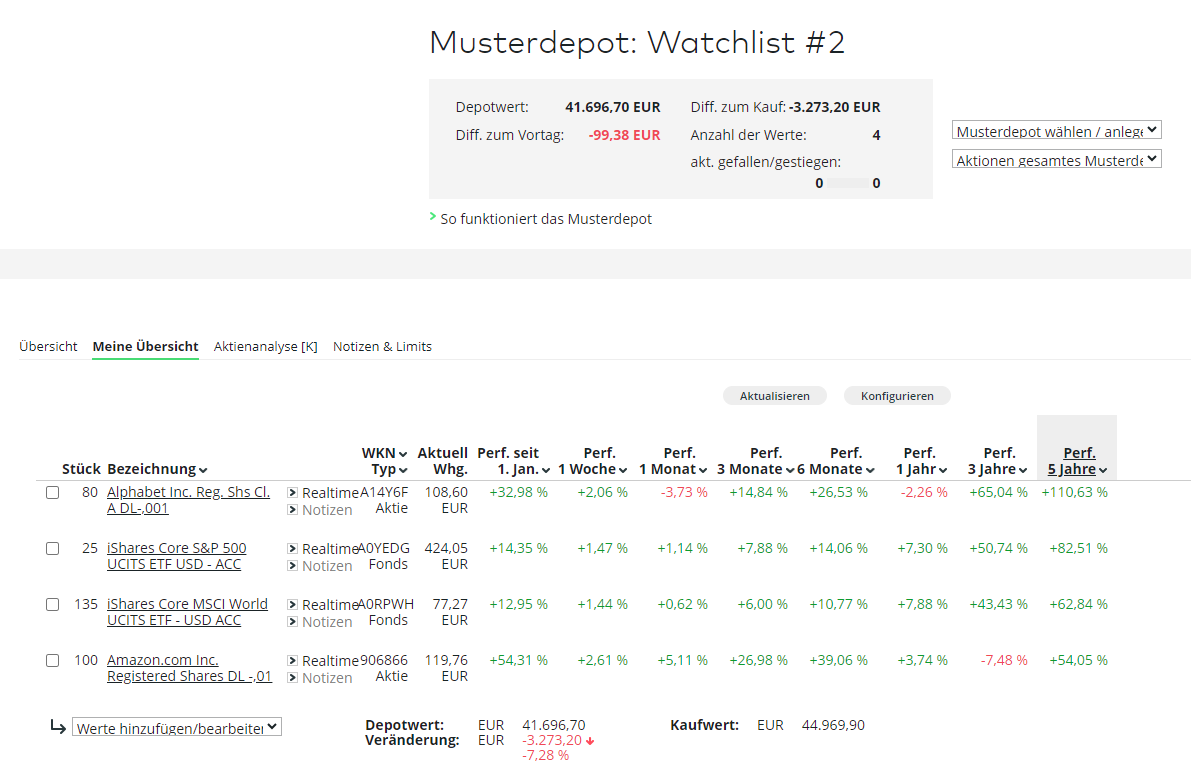Click Alphabet price 108,60 EUR
Viewport: 1191px width, 762px height.
[x=447, y=500]
